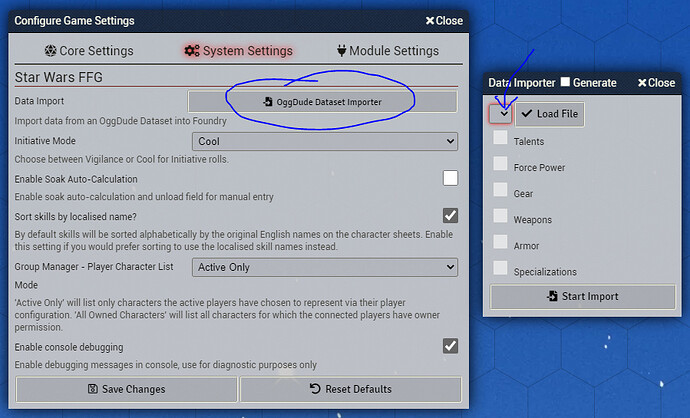Screen dimensions: 690x418
Task: Click the Group Manager - Player Character List label
Action: click(94, 267)
